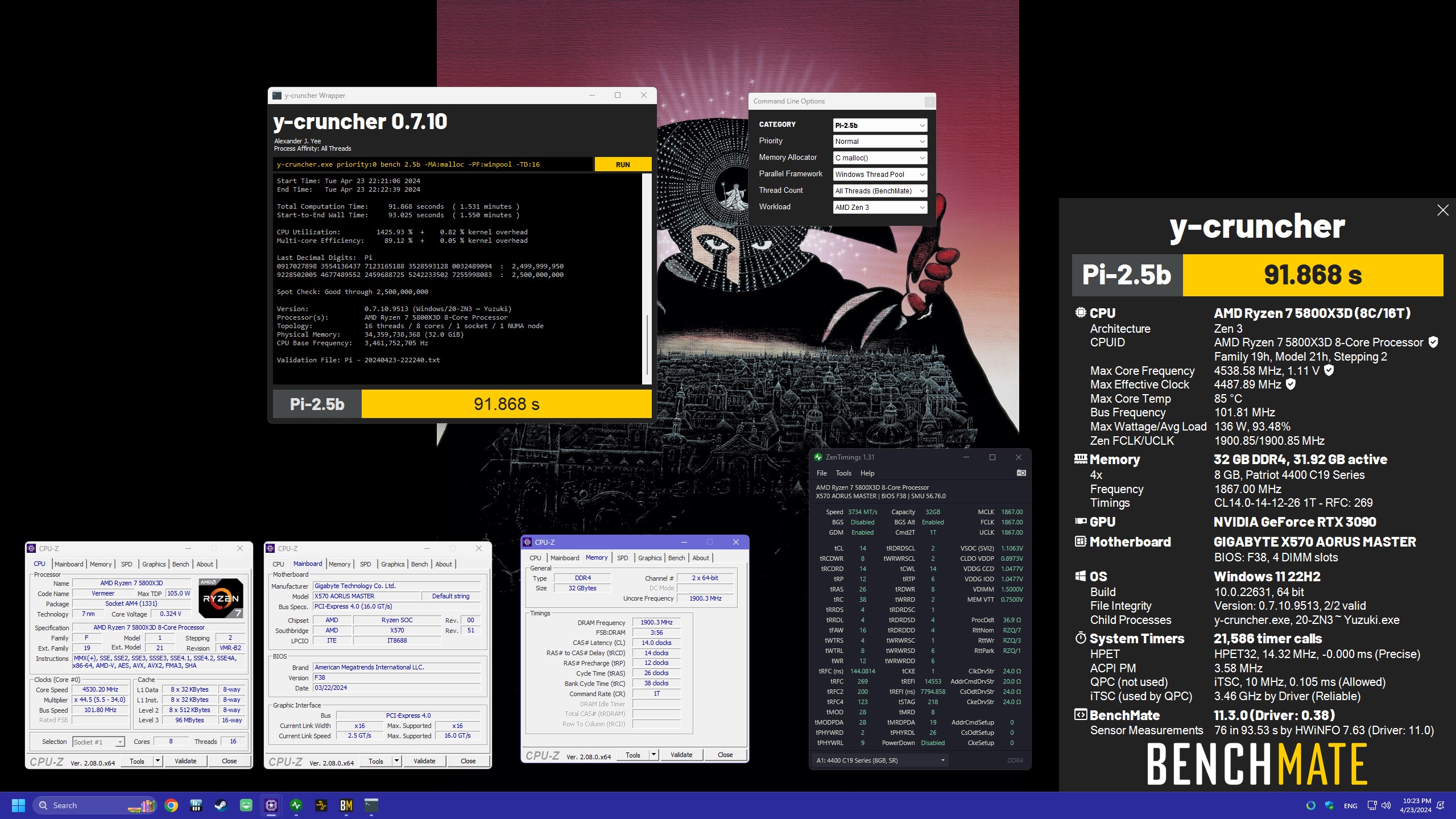Click the blue bars app on taskbar
The width and height of the screenshot is (1456, 819).
196,805
